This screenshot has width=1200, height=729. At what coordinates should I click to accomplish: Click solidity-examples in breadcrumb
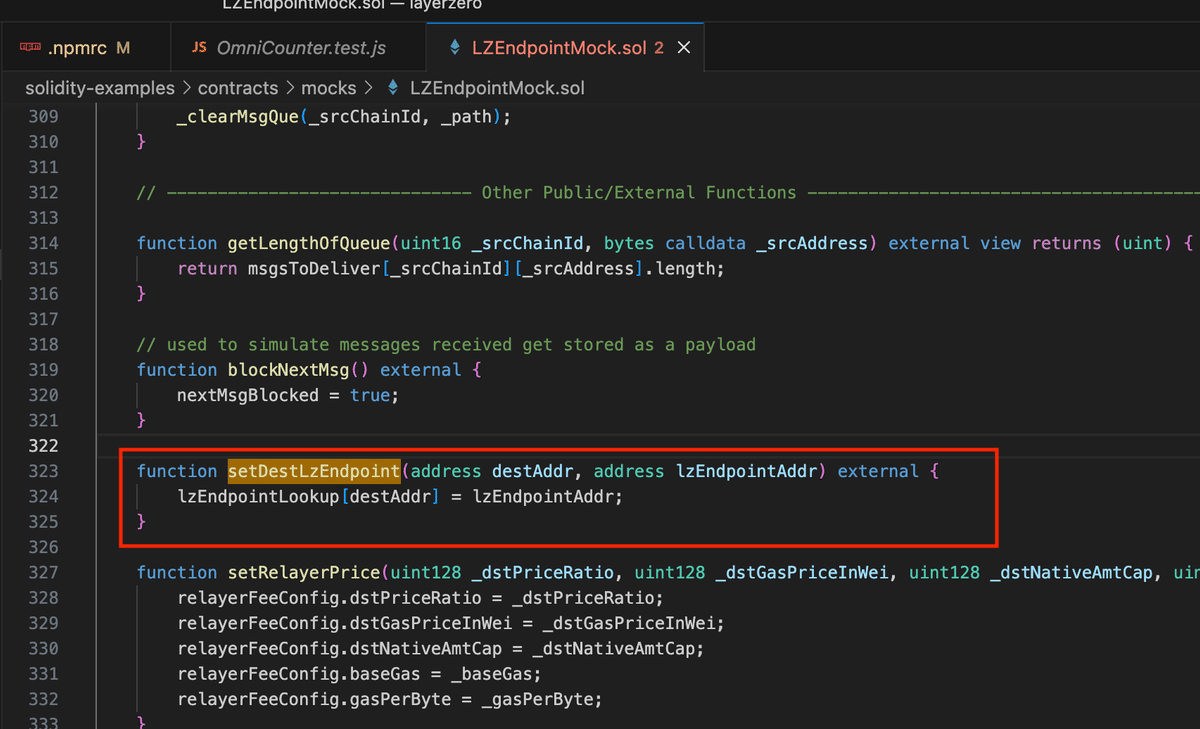pos(100,88)
